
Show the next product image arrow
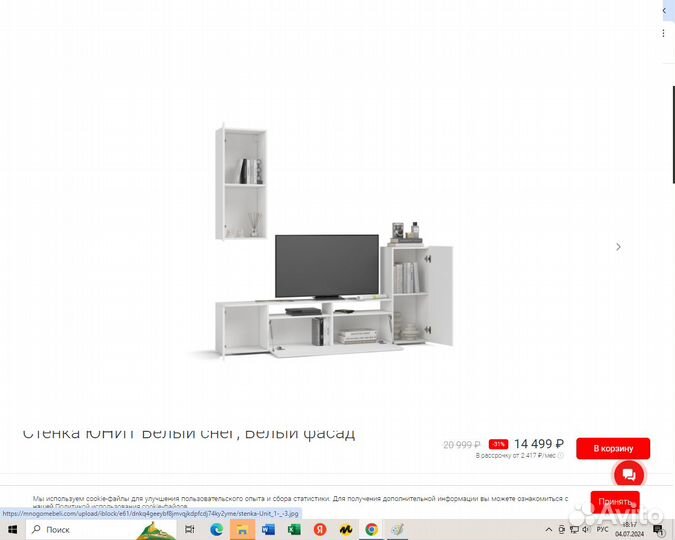point(618,246)
